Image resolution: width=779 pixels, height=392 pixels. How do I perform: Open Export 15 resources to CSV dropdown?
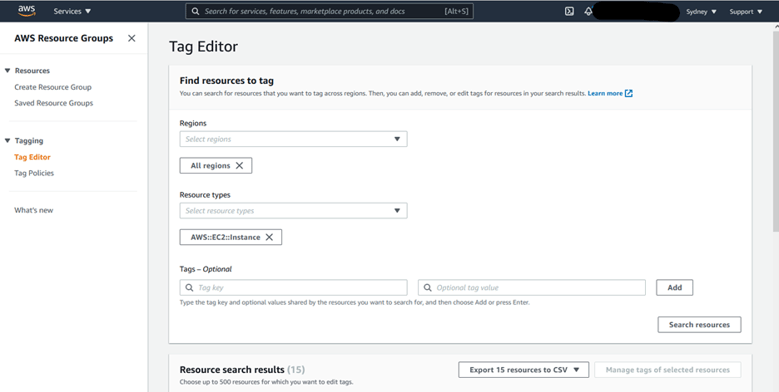(524, 370)
